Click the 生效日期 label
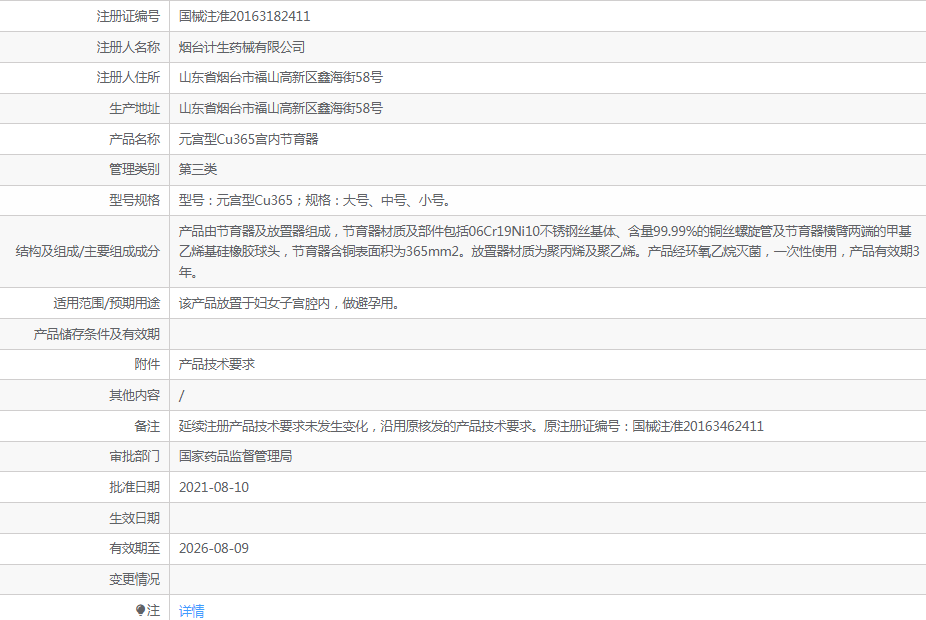The image size is (926, 620). pyautogui.click(x=135, y=518)
